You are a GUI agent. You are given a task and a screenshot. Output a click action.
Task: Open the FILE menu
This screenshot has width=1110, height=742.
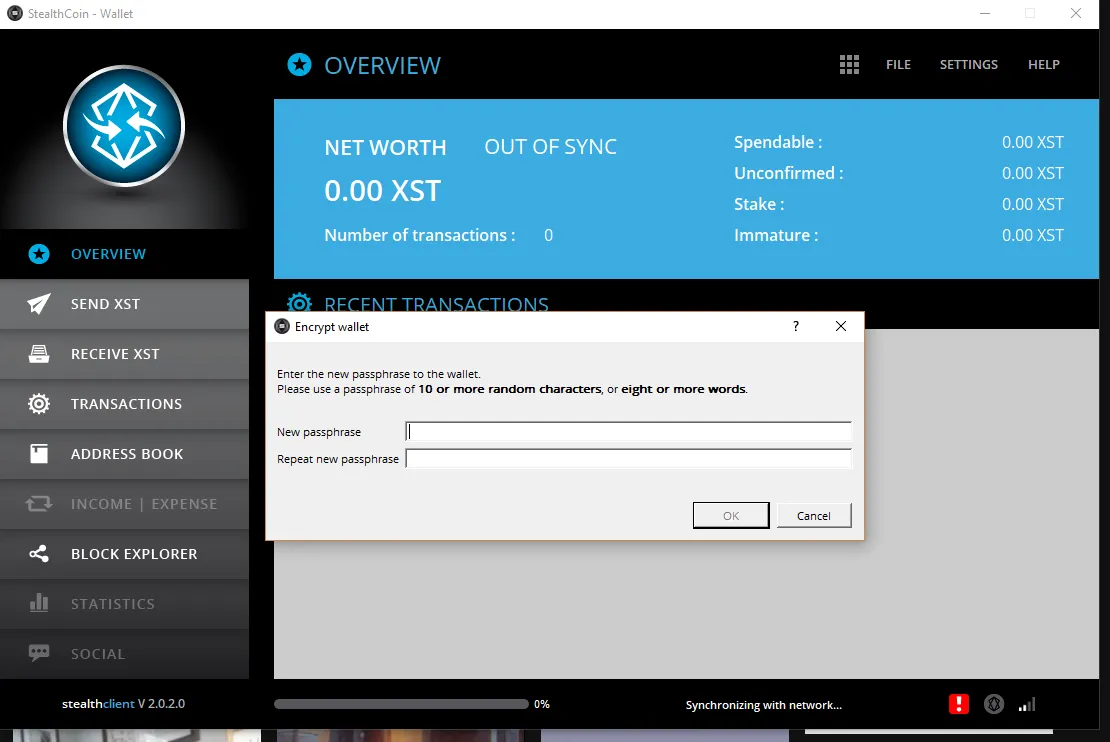tap(898, 64)
